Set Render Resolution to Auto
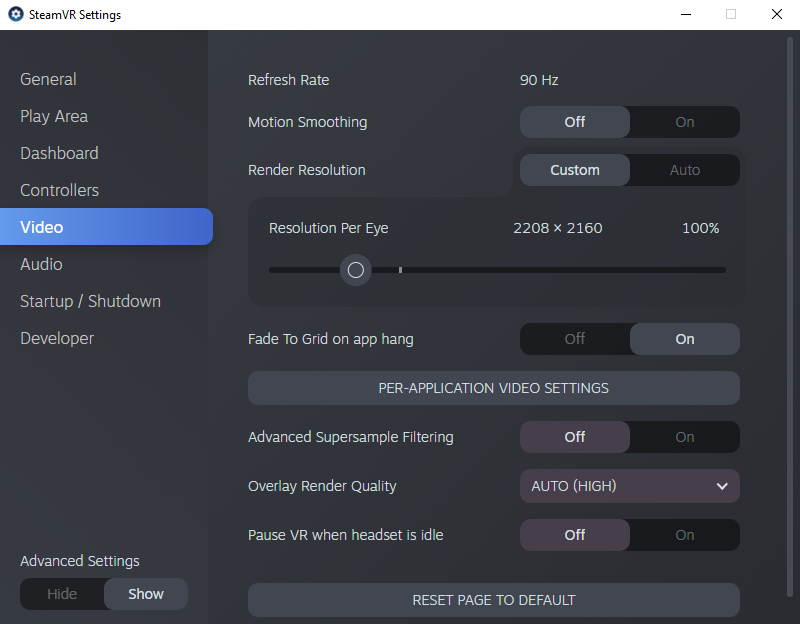The width and height of the screenshot is (800, 624). click(x=685, y=170)
